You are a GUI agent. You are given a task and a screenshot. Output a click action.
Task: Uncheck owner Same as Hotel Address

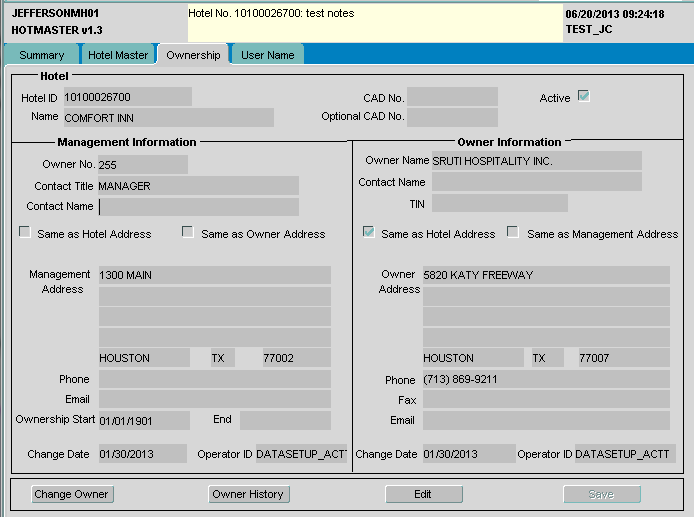[x=368, y=233]
